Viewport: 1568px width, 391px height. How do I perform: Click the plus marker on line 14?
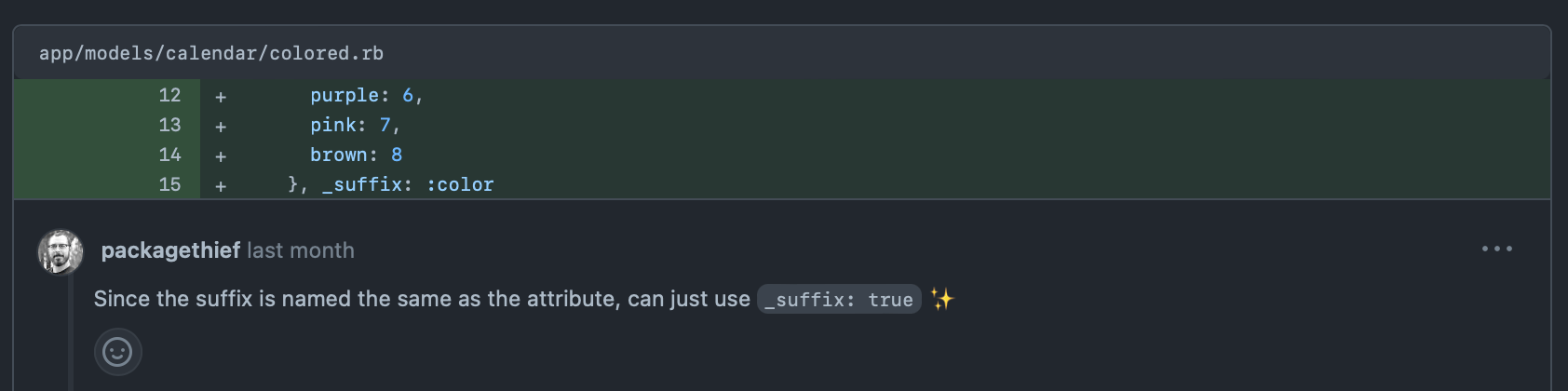tap(221, 155)
